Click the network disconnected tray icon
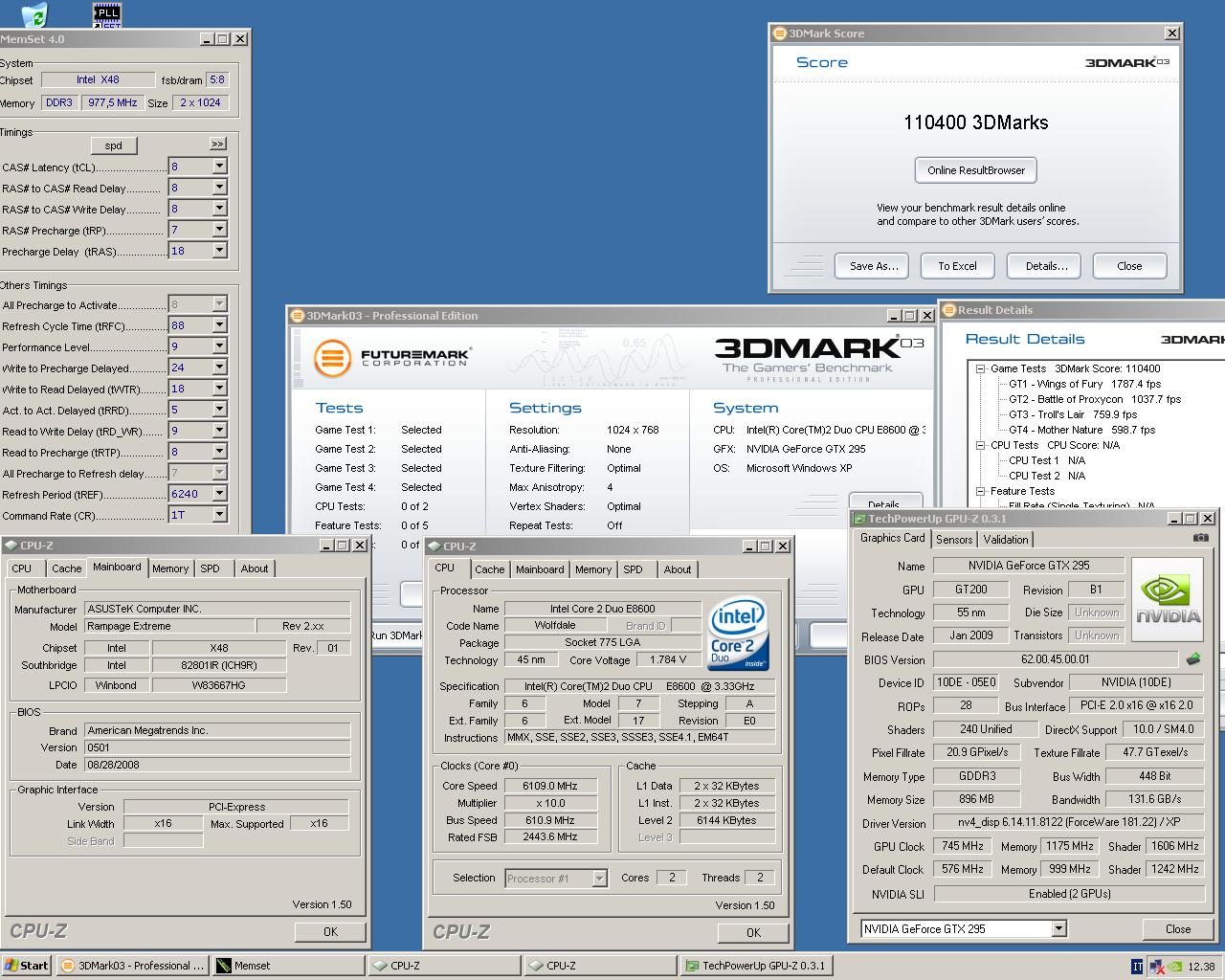The image size is (1225, 980). 1156,966
